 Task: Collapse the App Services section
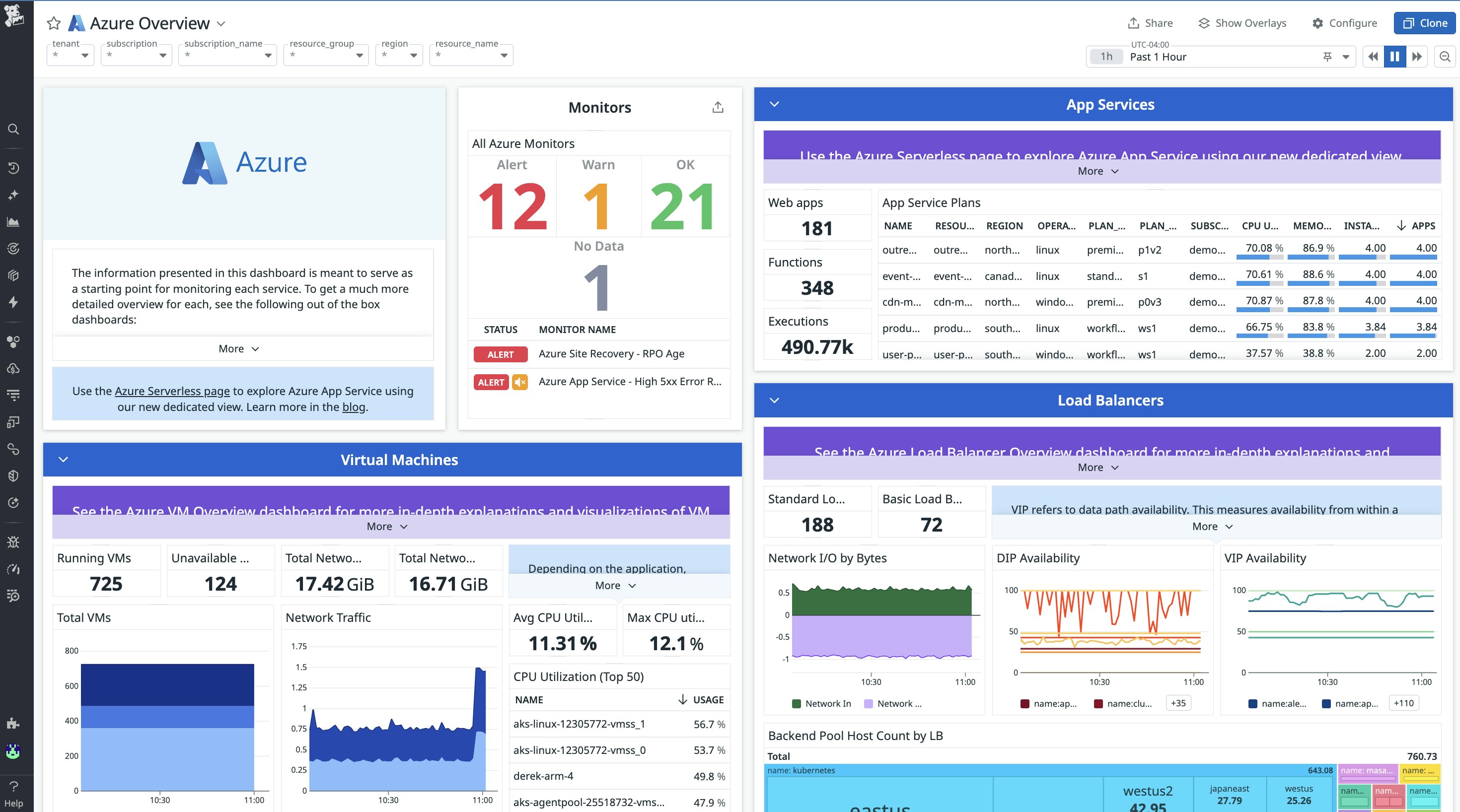(x=774, y=104)
